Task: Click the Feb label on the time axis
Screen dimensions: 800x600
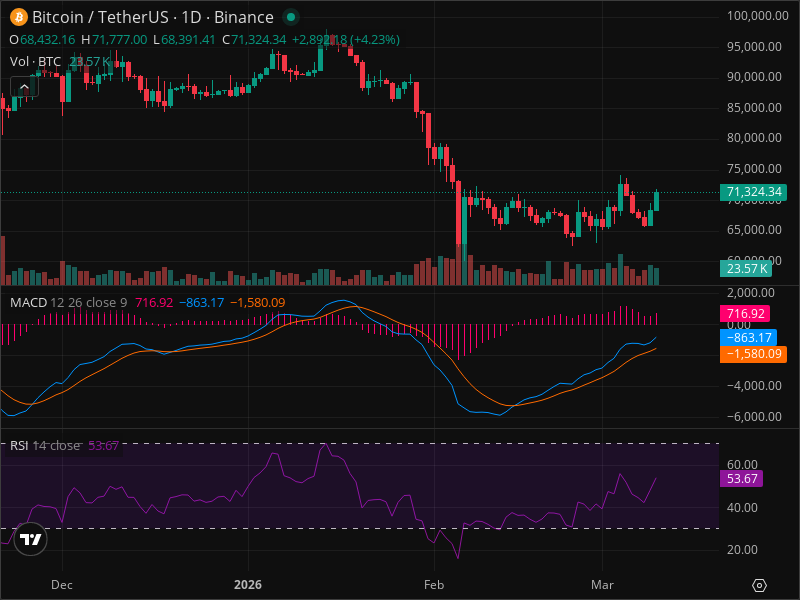Action: (434, 585)
